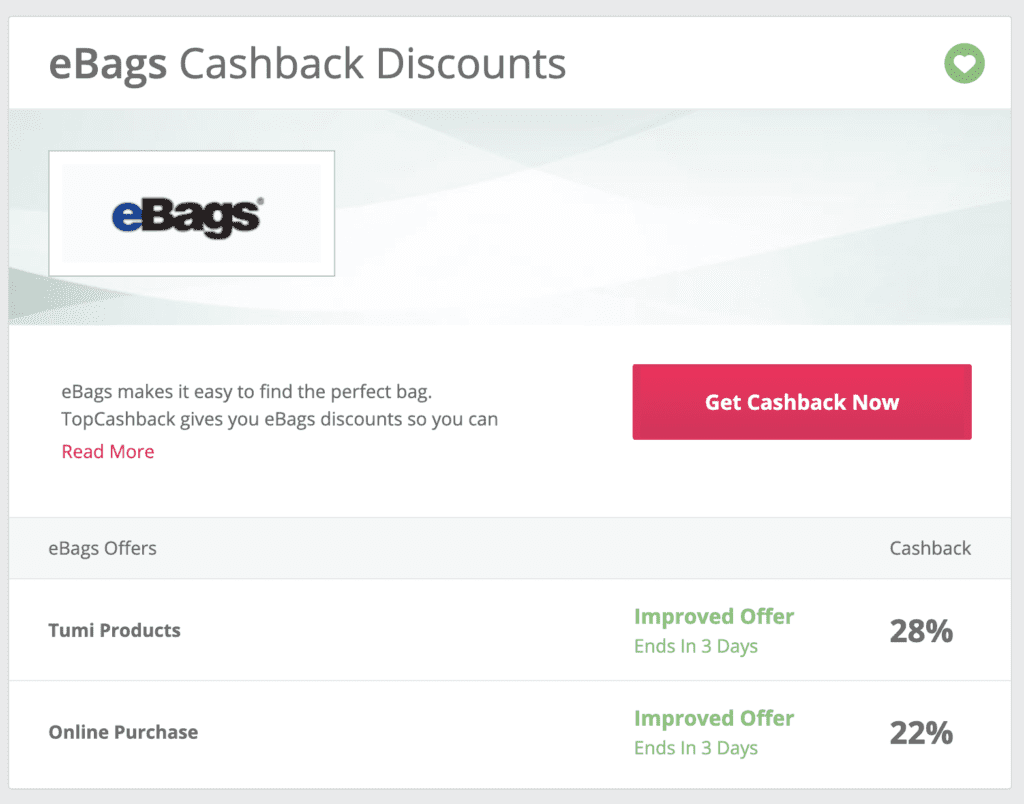This screenshot has width=1024, height=804.
Task: Click the 28% cashback rate
Action: (920, 630)
